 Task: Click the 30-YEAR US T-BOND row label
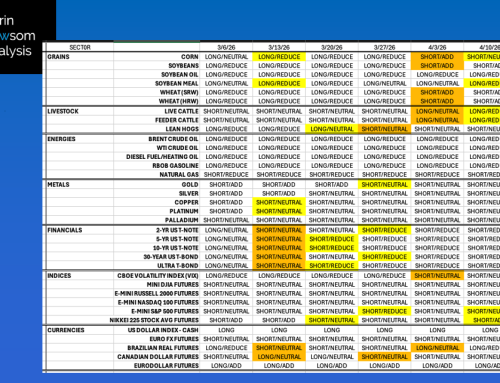click(x=171, y=257)
